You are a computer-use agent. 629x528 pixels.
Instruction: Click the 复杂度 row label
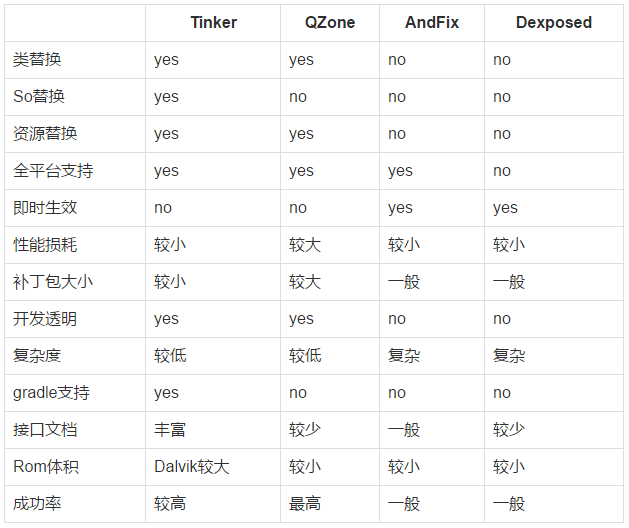click(x=37, y=355)
